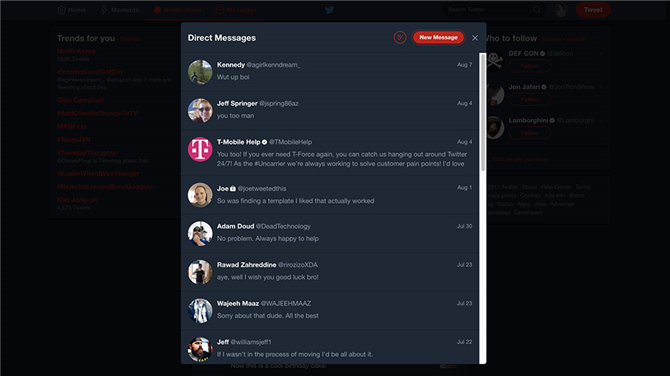Viewport: 670px width, 376px height.
Task: Open the #InternationalCatDay trend
Action: pos(90,72)
